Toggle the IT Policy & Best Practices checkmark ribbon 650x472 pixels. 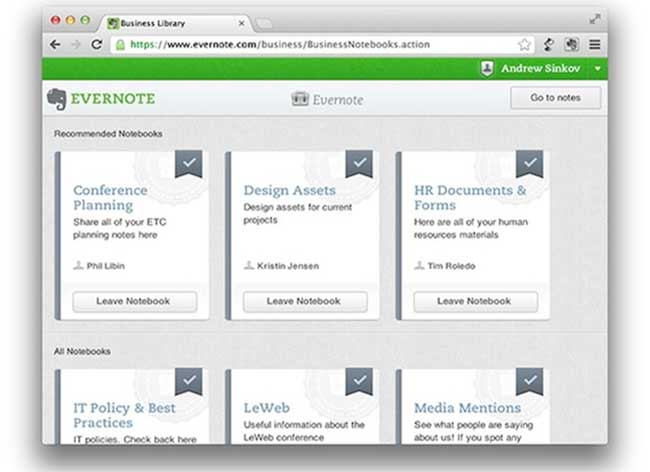(189, 382)
